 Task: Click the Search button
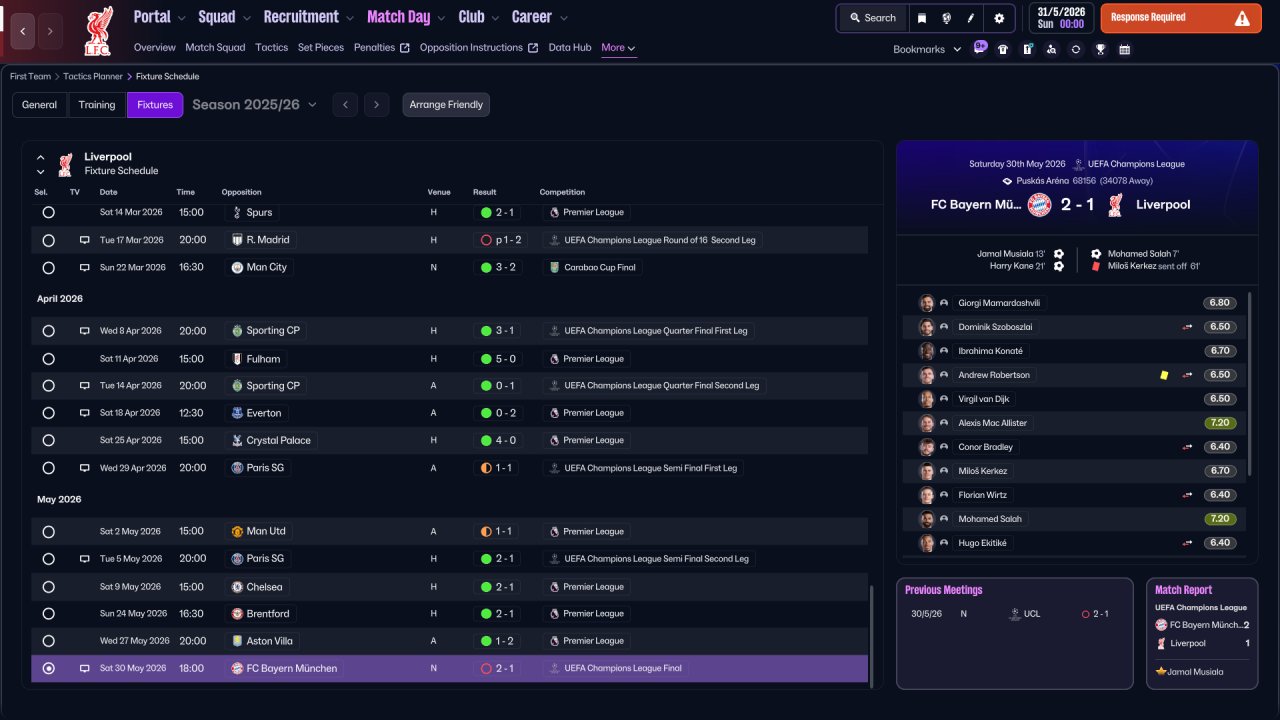click(x=873, y=18)
